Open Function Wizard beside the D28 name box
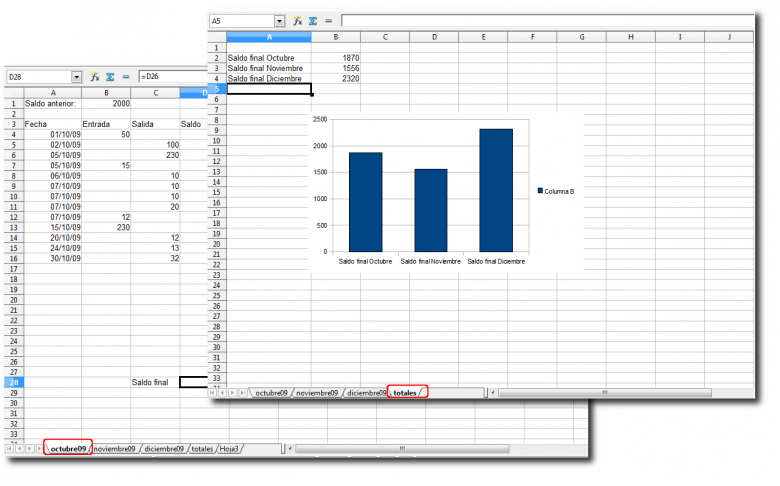 point(95,77)
